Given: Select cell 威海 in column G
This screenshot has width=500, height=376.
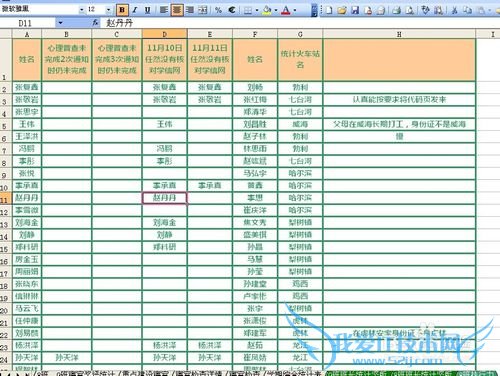Looking at the screenshot, I should [x=300, y=124].
